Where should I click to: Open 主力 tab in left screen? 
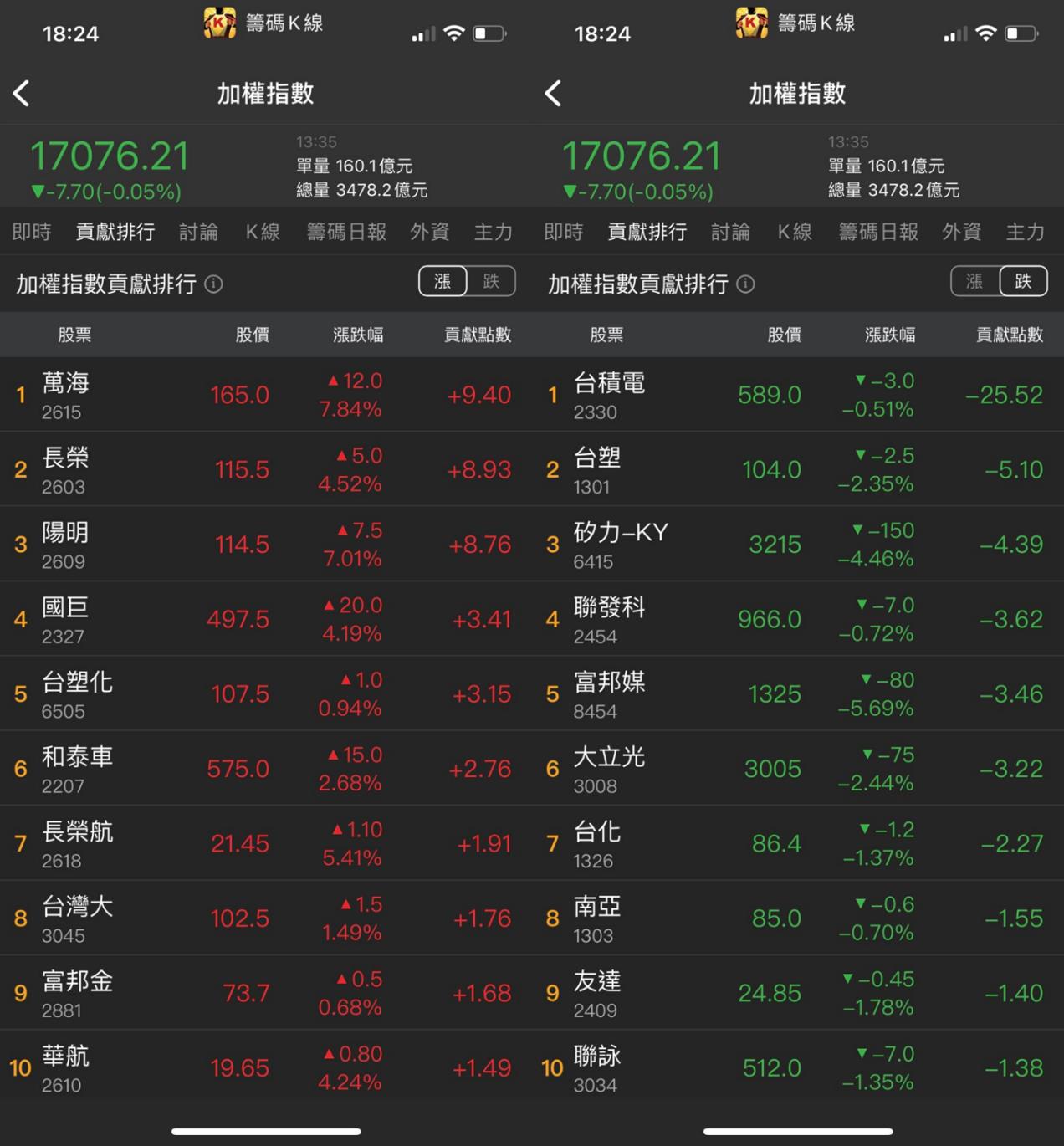click(494, 232)
